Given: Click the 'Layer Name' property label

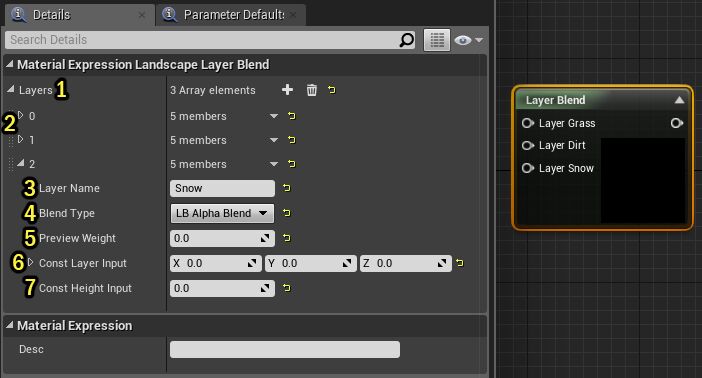Looking at the screenshot, I should pos(69,188).
